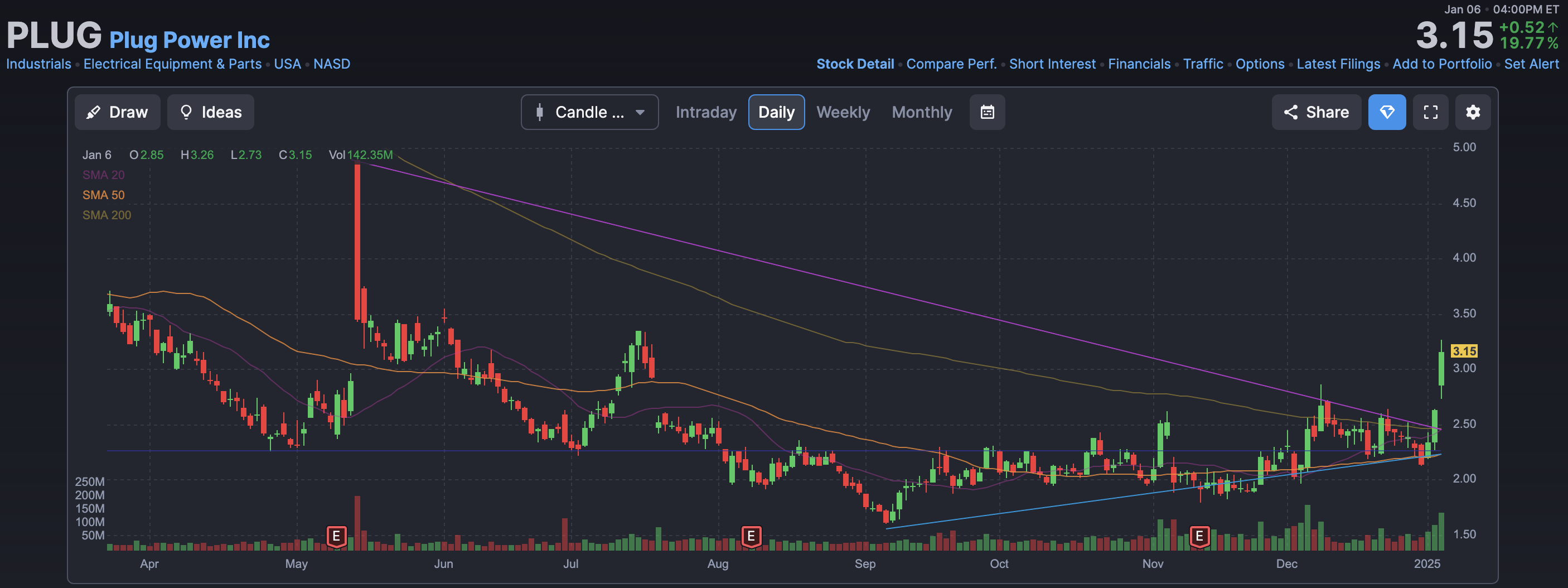Toggle fullscreen chart view icon
Image resolution: width=1568 pixels, height=588 pixels.
1430,112
